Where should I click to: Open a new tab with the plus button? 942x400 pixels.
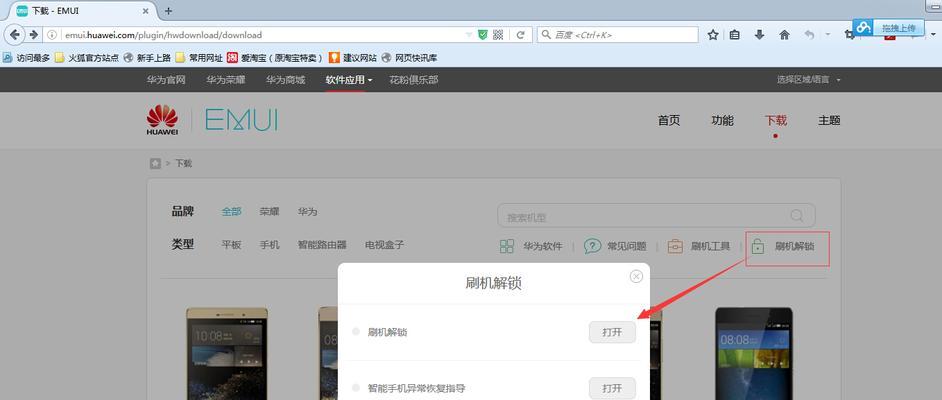point(168,11)
